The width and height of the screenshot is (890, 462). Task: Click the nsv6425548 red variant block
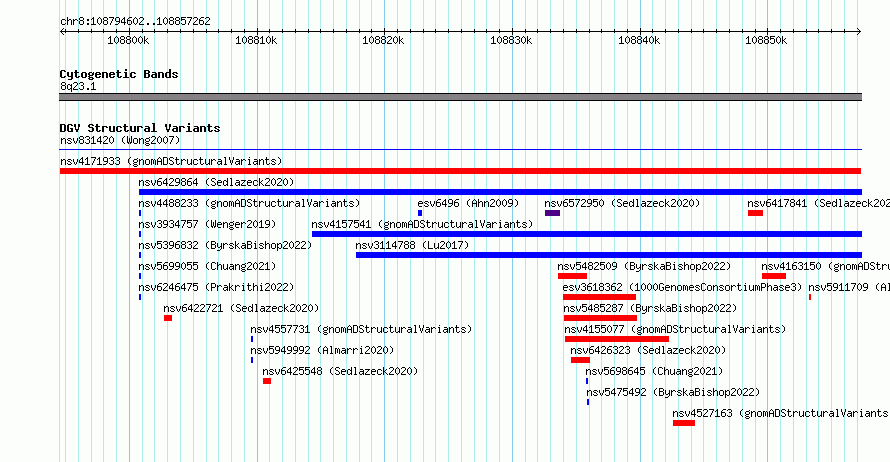267,381
